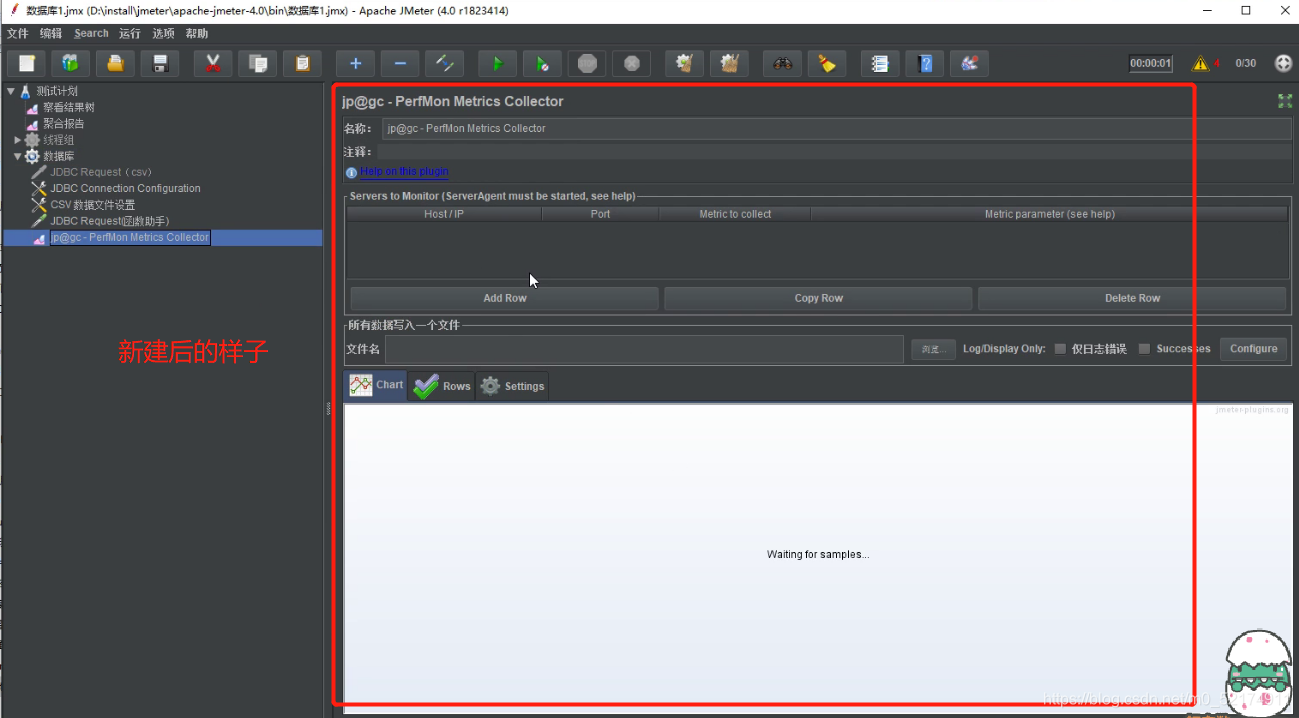
Task: Click the Shutdown test icon
Action: 631,63
